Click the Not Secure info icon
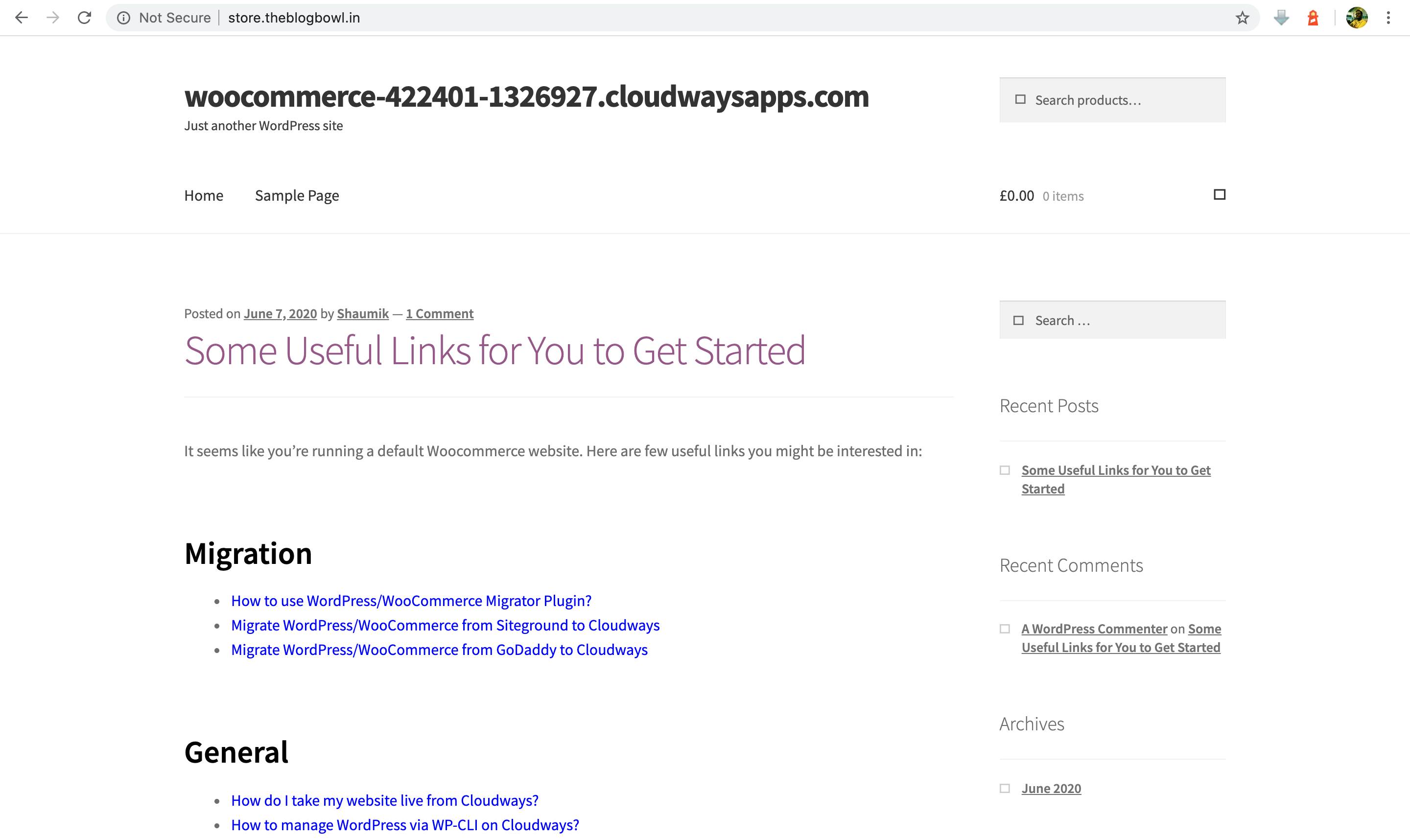Screen dimensions: 1410x840 click(123, 18)
